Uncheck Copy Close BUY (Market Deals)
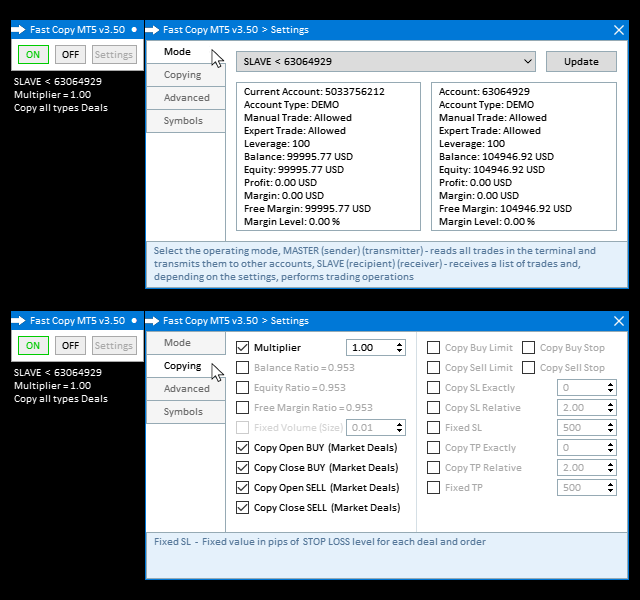The height and width of the screenshot is (600, 640). coord(242,468)
